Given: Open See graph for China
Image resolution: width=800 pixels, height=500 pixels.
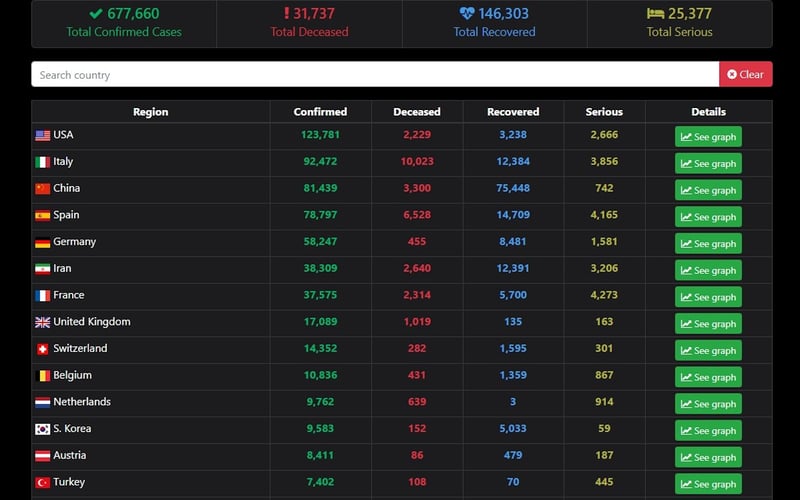Looking at the screenshot, I should pyautogui.click(x=708, y=190).
